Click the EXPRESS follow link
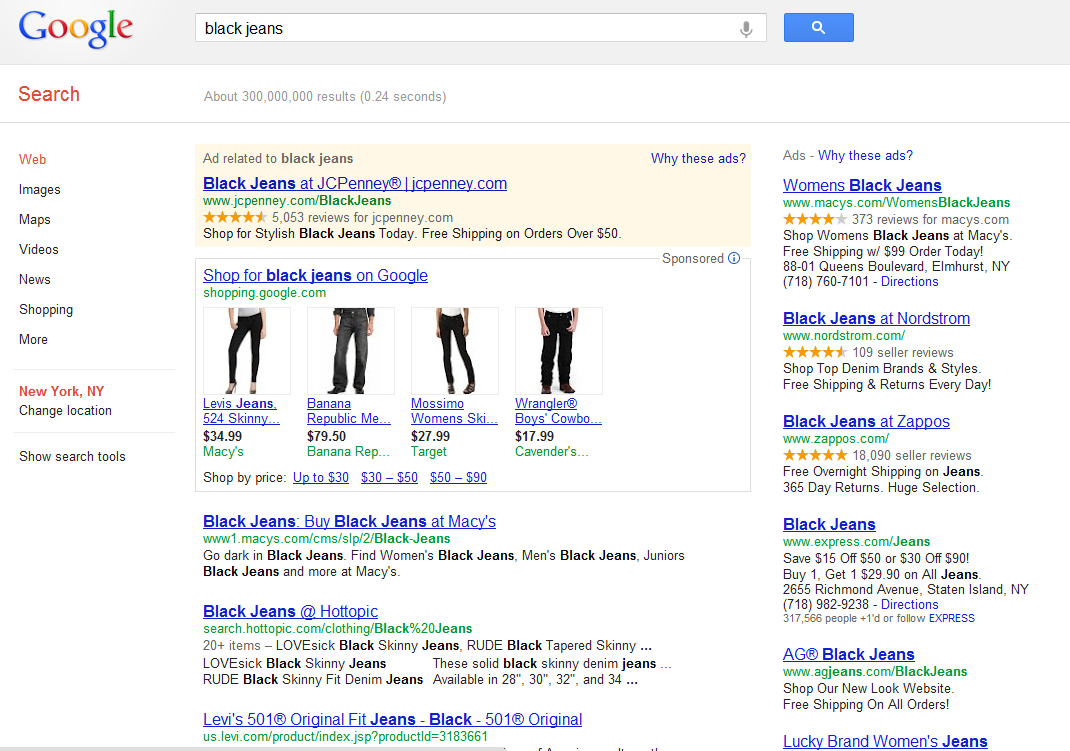The image size is (1070, 751). [952, 619]
